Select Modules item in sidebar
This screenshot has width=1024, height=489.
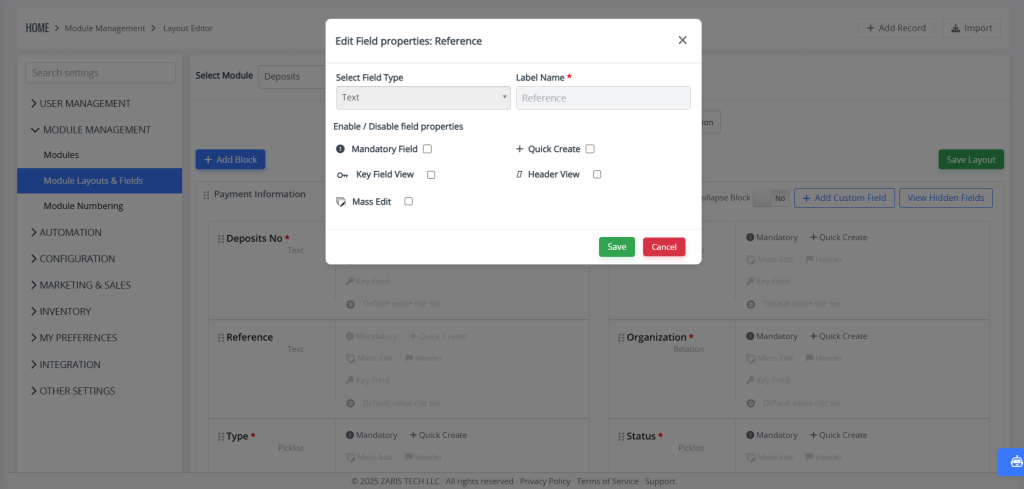coord(61,155)
